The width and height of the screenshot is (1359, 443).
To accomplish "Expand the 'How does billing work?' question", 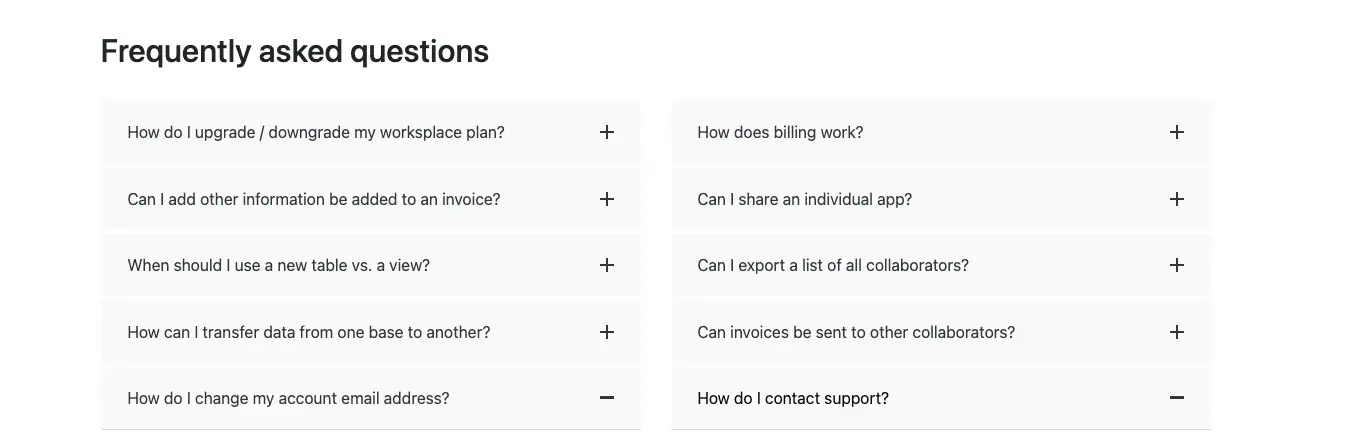I will (780, 132).
